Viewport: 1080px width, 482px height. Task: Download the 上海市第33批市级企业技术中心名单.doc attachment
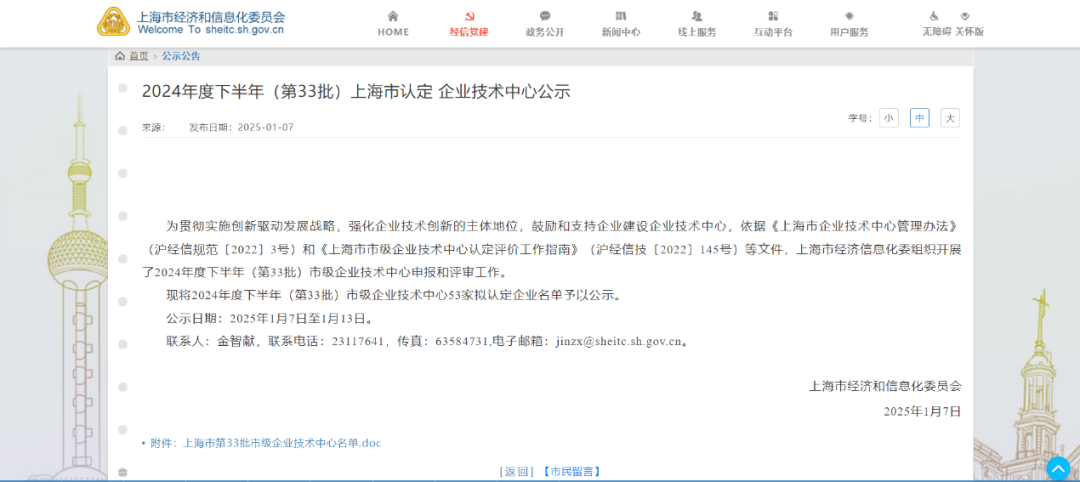coord(281,442)
